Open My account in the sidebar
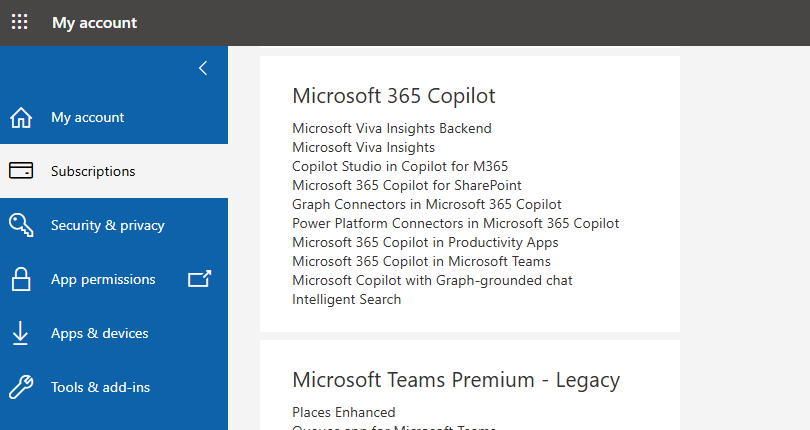The height and width of the screenshot is (430, 810). click(87, 117)
